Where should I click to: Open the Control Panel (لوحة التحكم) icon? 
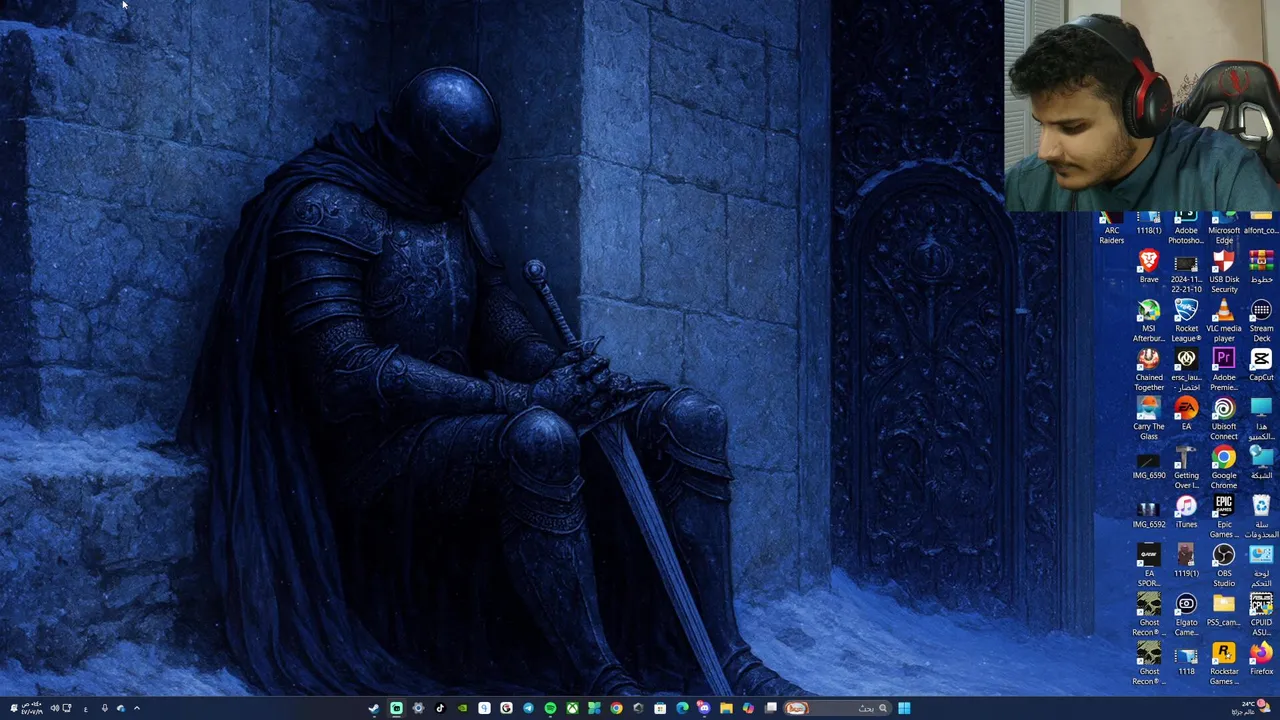[1261, 566]
